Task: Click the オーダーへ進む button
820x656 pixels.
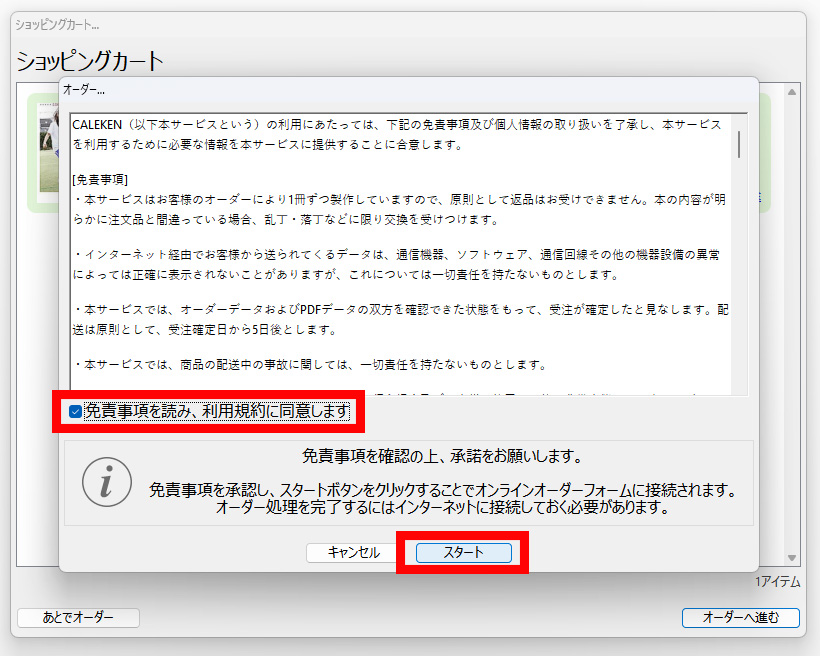Action: (740, 617)
